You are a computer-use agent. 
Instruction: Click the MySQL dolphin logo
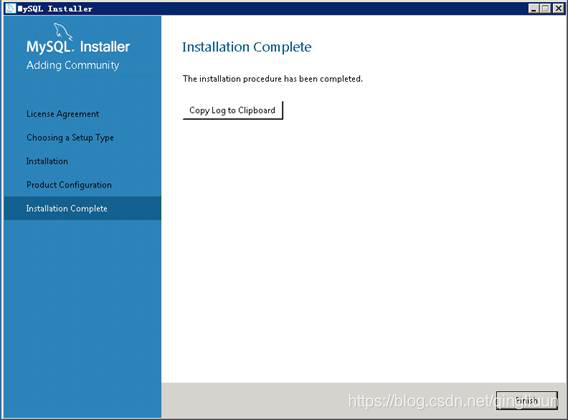coord(63,31)
